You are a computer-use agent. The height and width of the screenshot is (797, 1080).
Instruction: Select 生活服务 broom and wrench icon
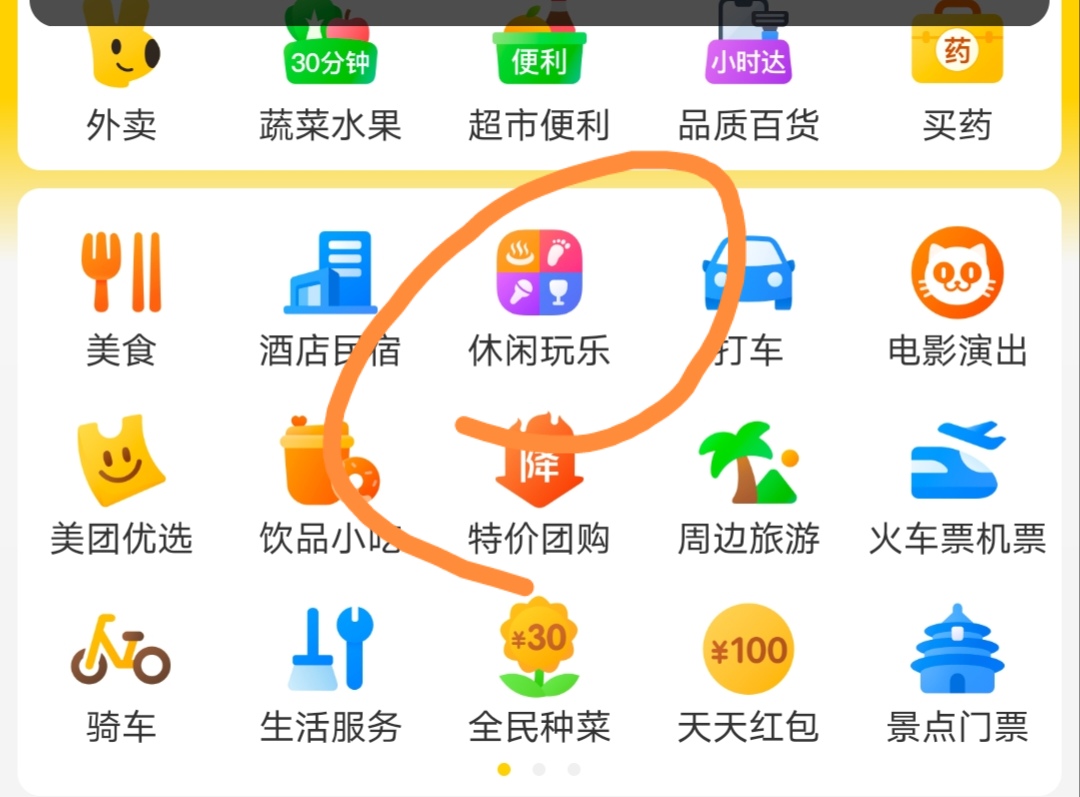click(x=330, y=648)
